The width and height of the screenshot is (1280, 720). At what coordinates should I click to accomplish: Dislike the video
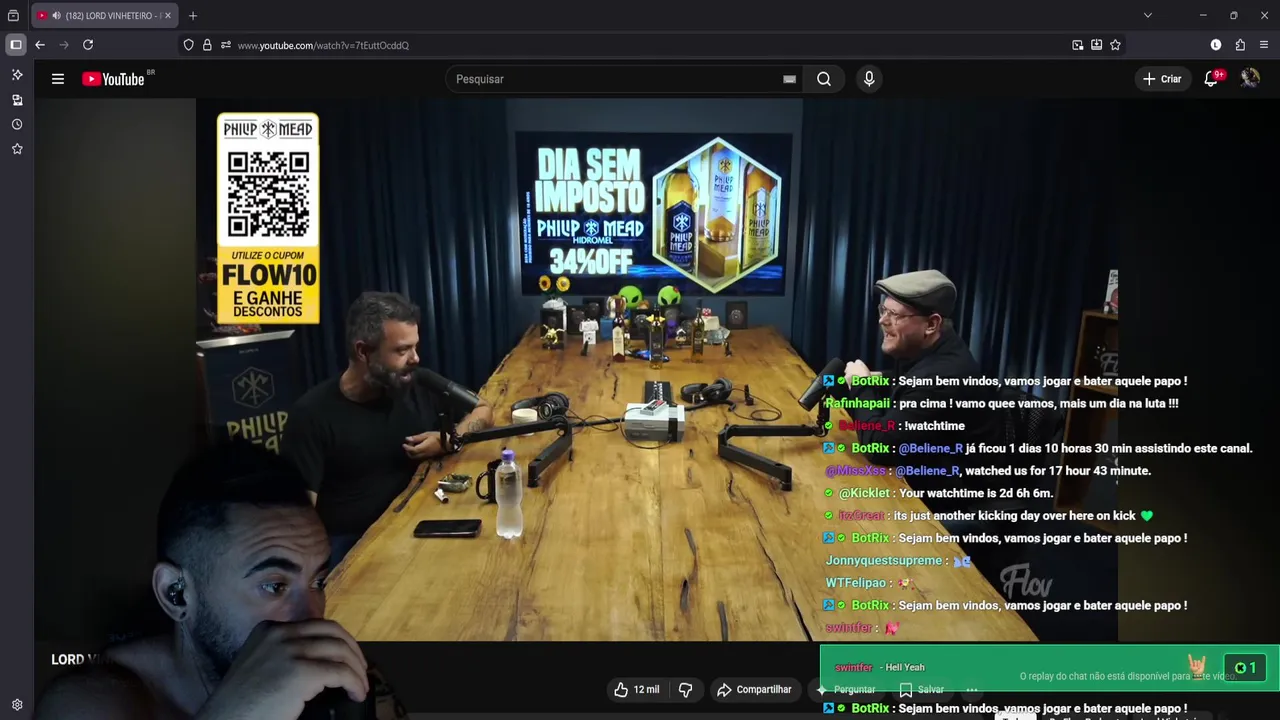(x=686, y=690)
